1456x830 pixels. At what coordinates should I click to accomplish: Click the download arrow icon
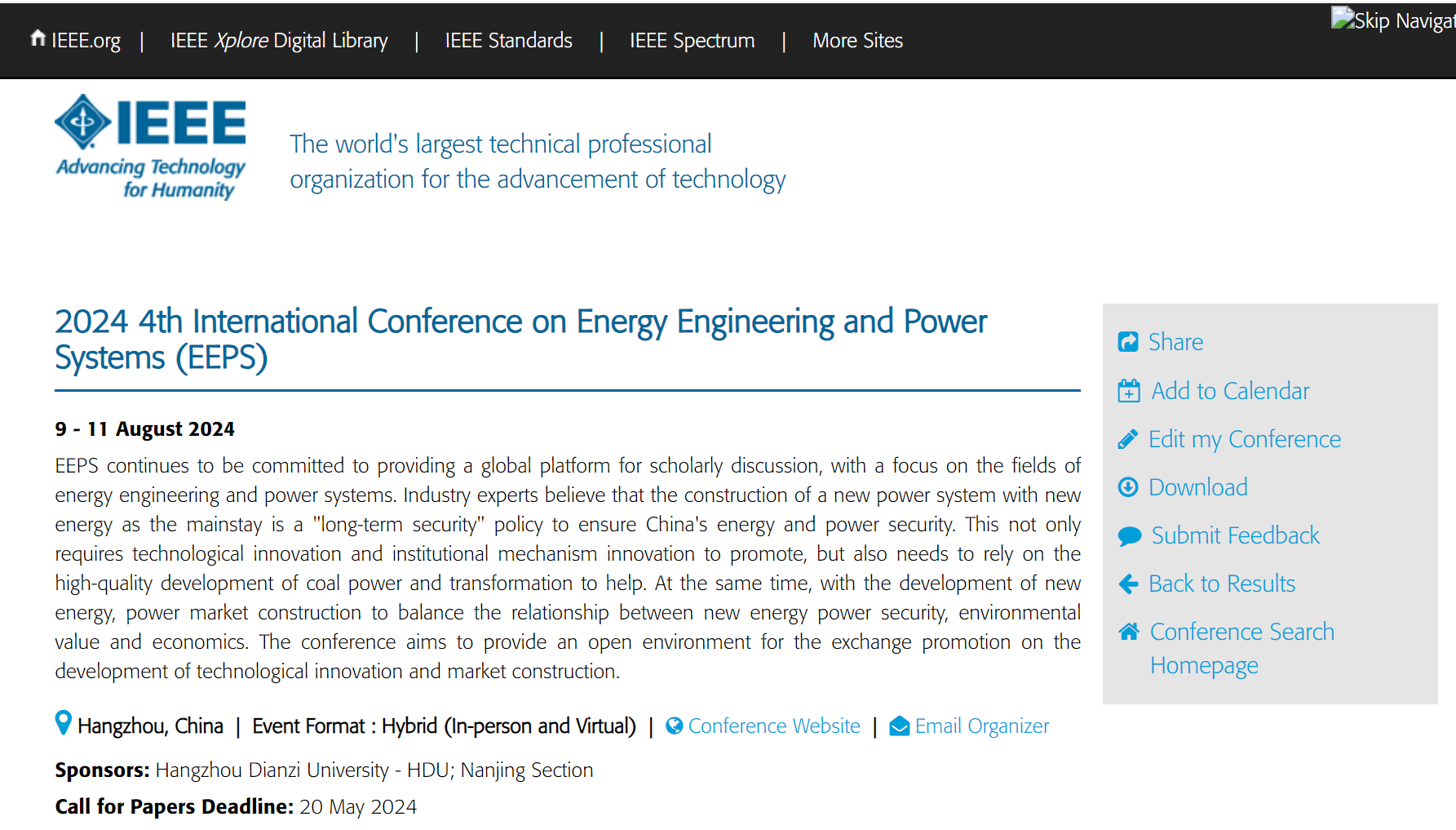1128,487
